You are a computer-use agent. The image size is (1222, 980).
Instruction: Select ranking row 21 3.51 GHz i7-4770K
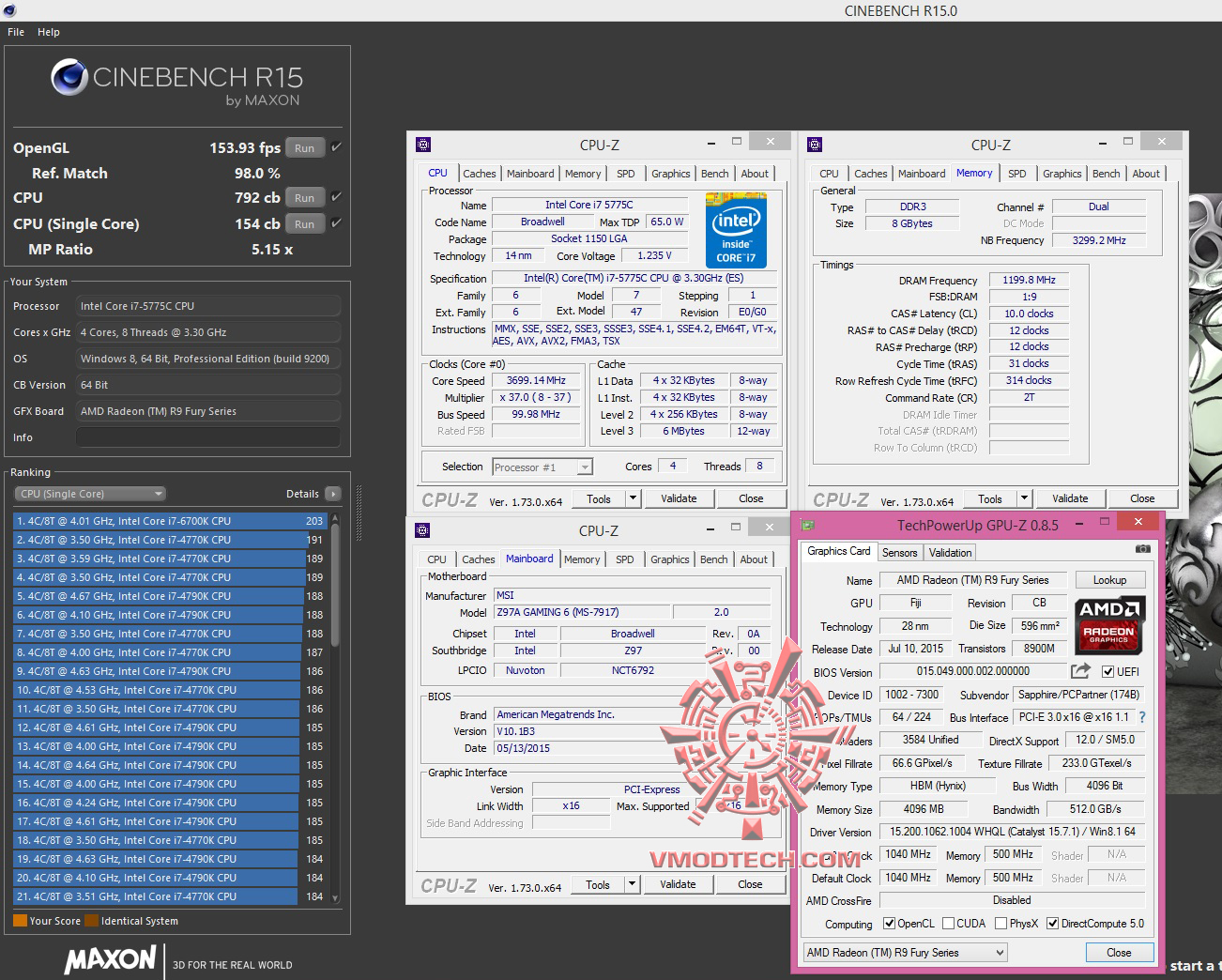tap(170, 896)
